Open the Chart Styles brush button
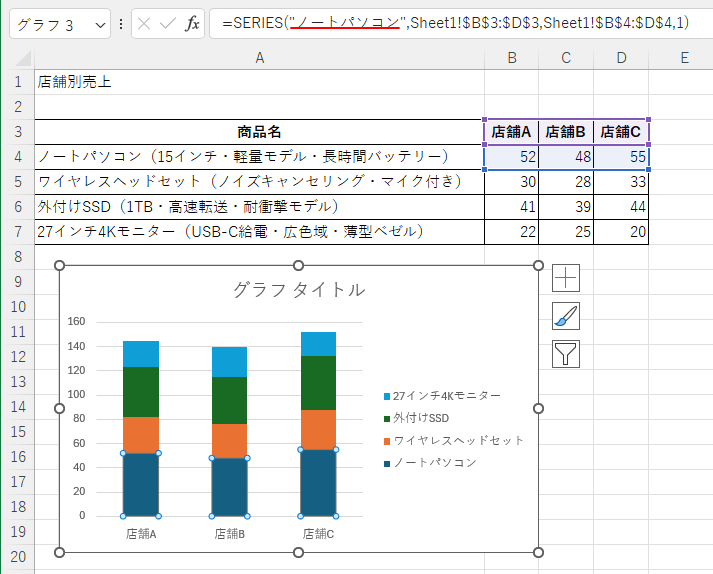Screen dimensions: 713x574 point(566,316)
